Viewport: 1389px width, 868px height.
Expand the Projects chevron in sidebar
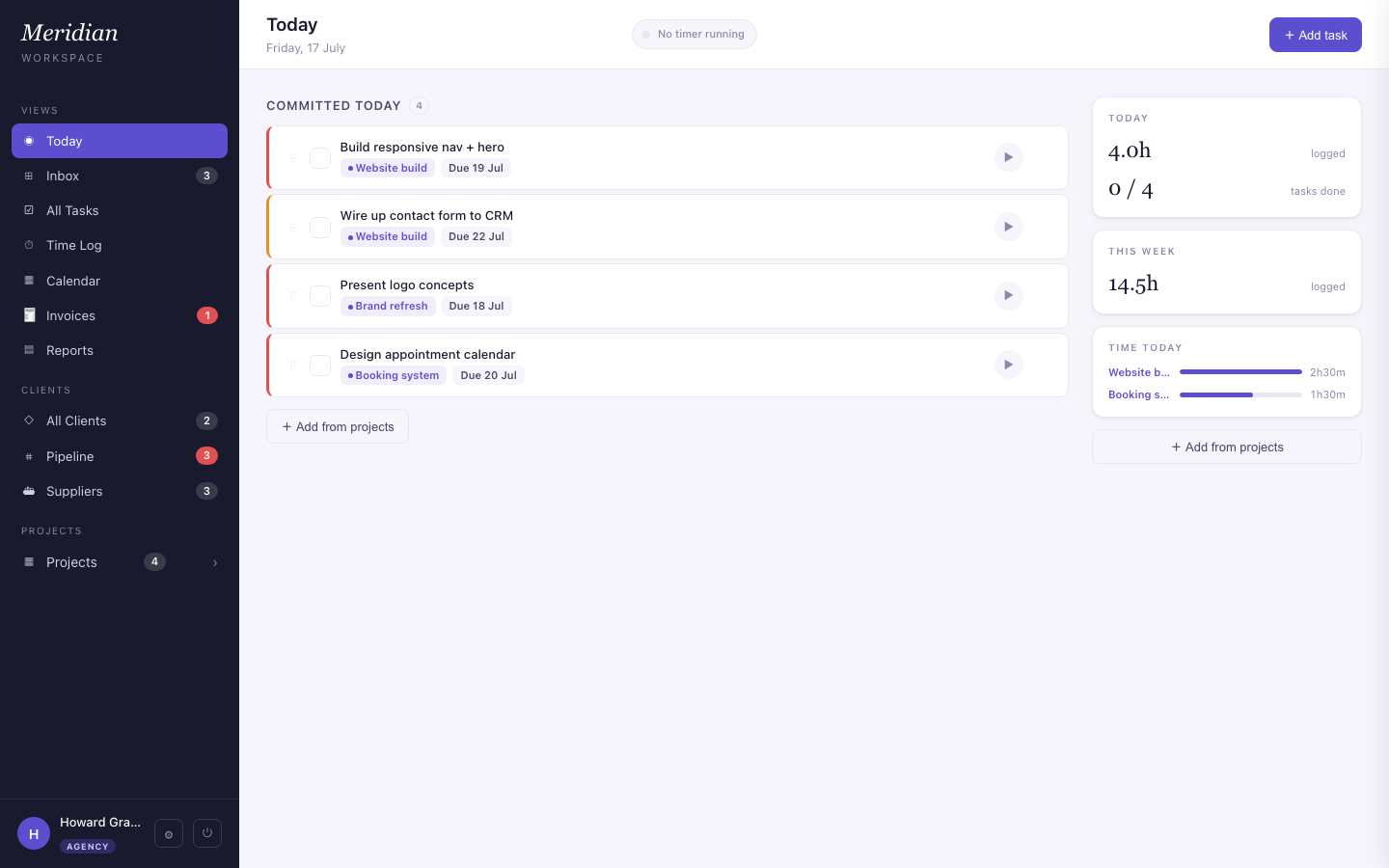coord(215,562)
